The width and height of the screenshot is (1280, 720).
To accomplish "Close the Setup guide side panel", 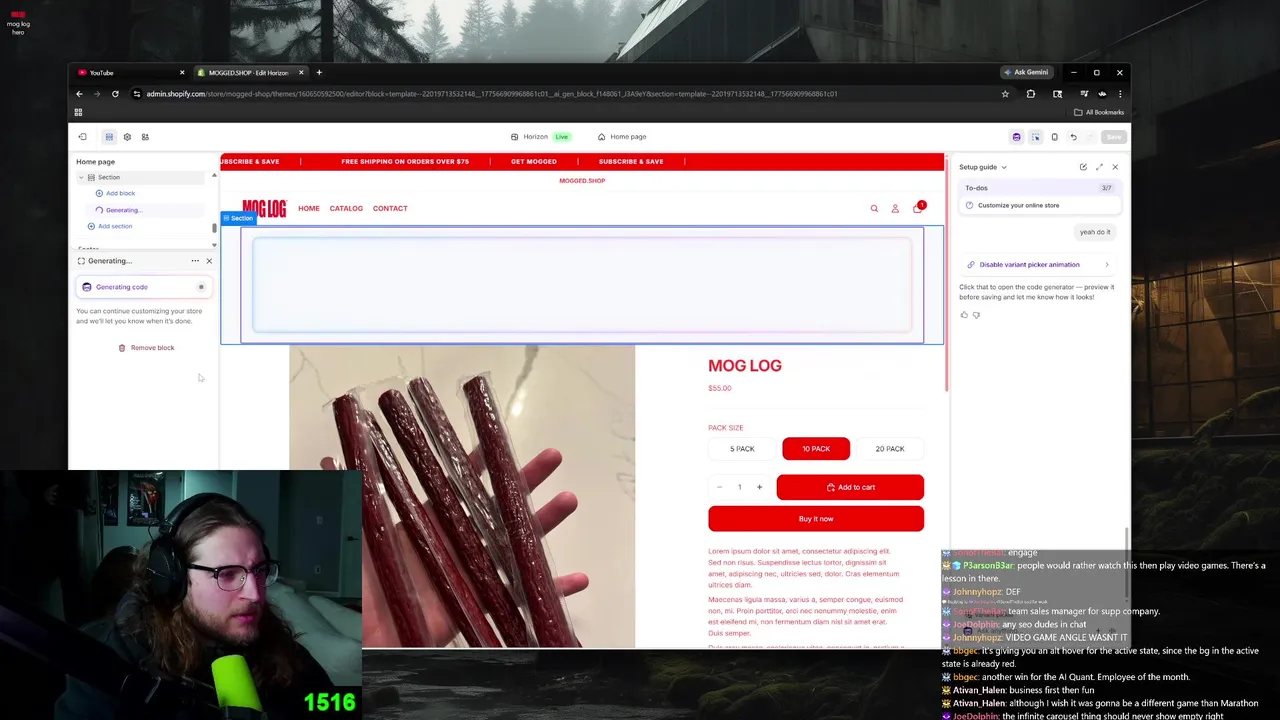I will point(1115,167).
